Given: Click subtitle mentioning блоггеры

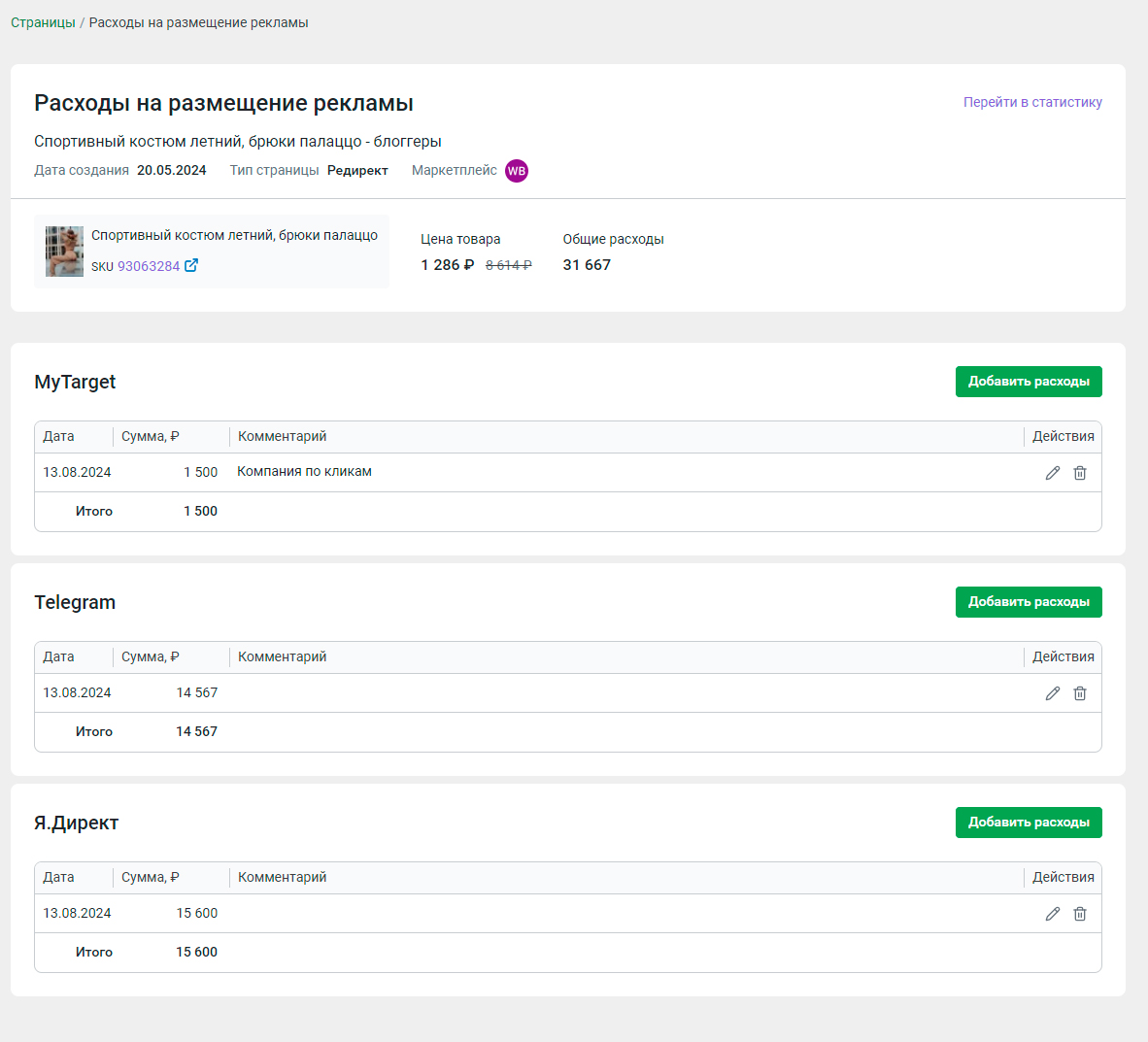Looking at the screenshot, I should click(x=237, y=142).
